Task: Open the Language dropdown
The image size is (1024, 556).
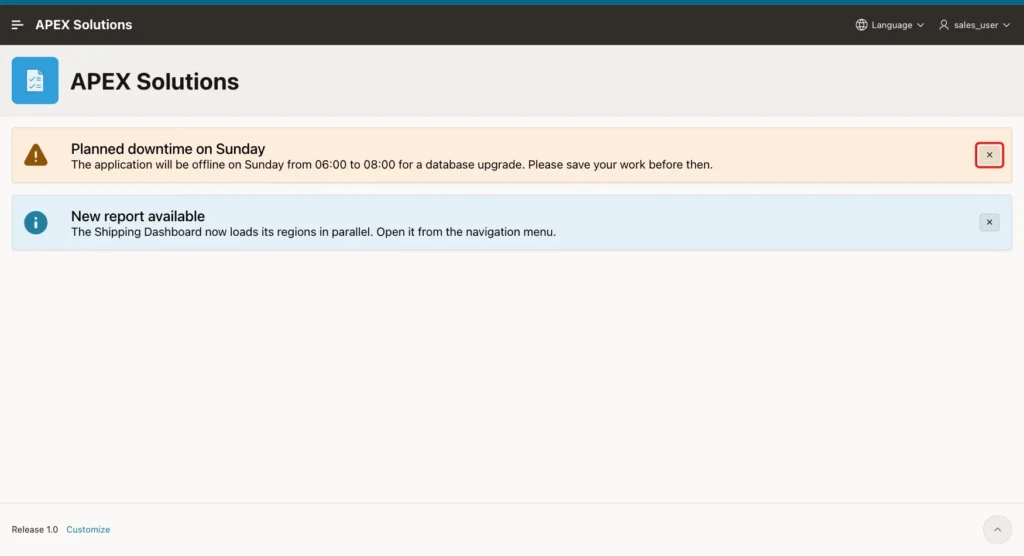Action: point(890,25)
